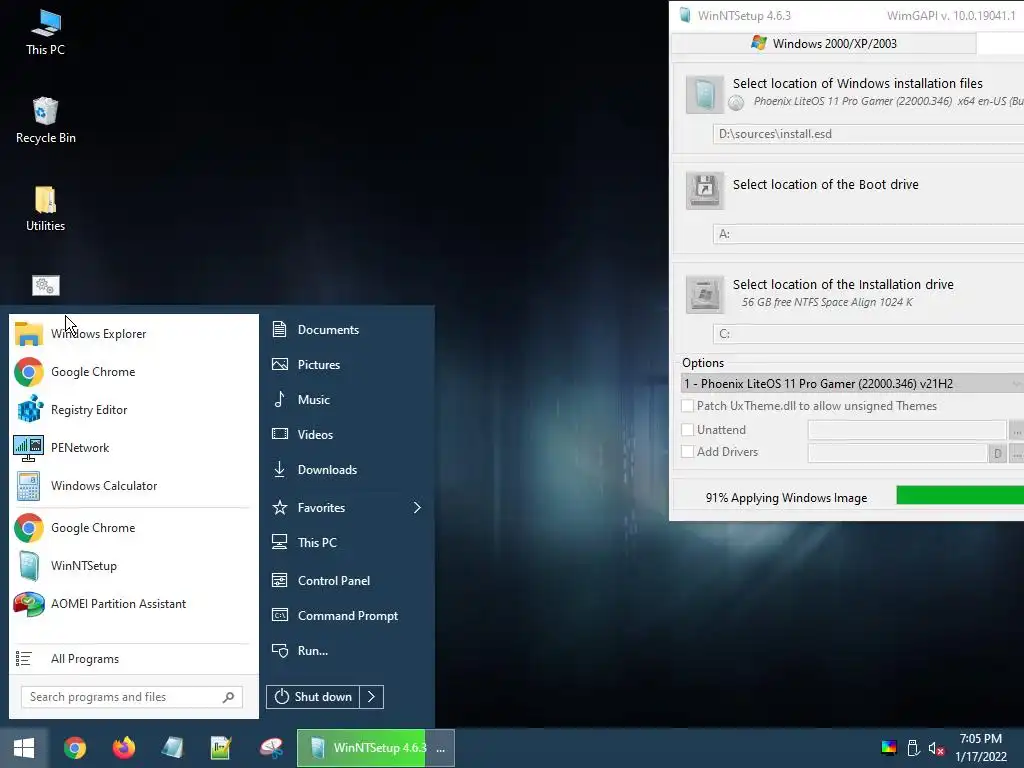Toggle the Unattend checkbox
The width and height of the screenshot is (1024, 768).
[x=687, y=430]
